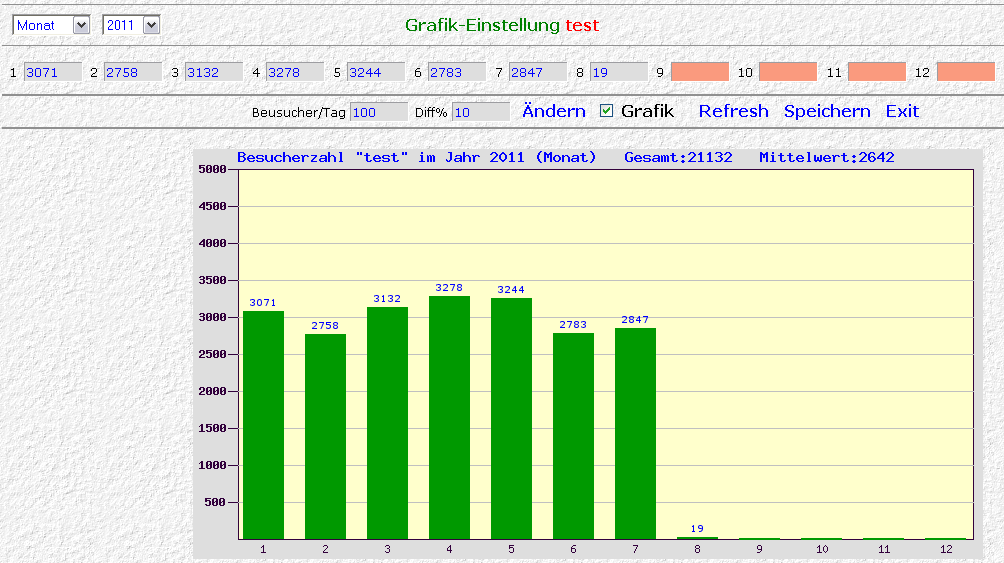Click the x-axis label 12

[x=946, y=549]
